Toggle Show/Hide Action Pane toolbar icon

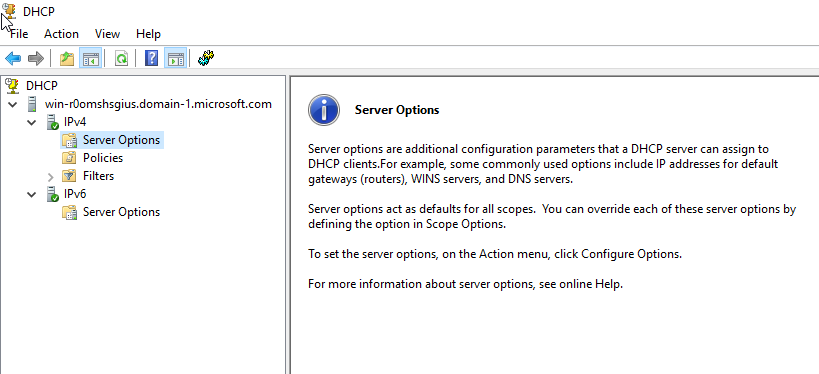click(x=175, y=59)
